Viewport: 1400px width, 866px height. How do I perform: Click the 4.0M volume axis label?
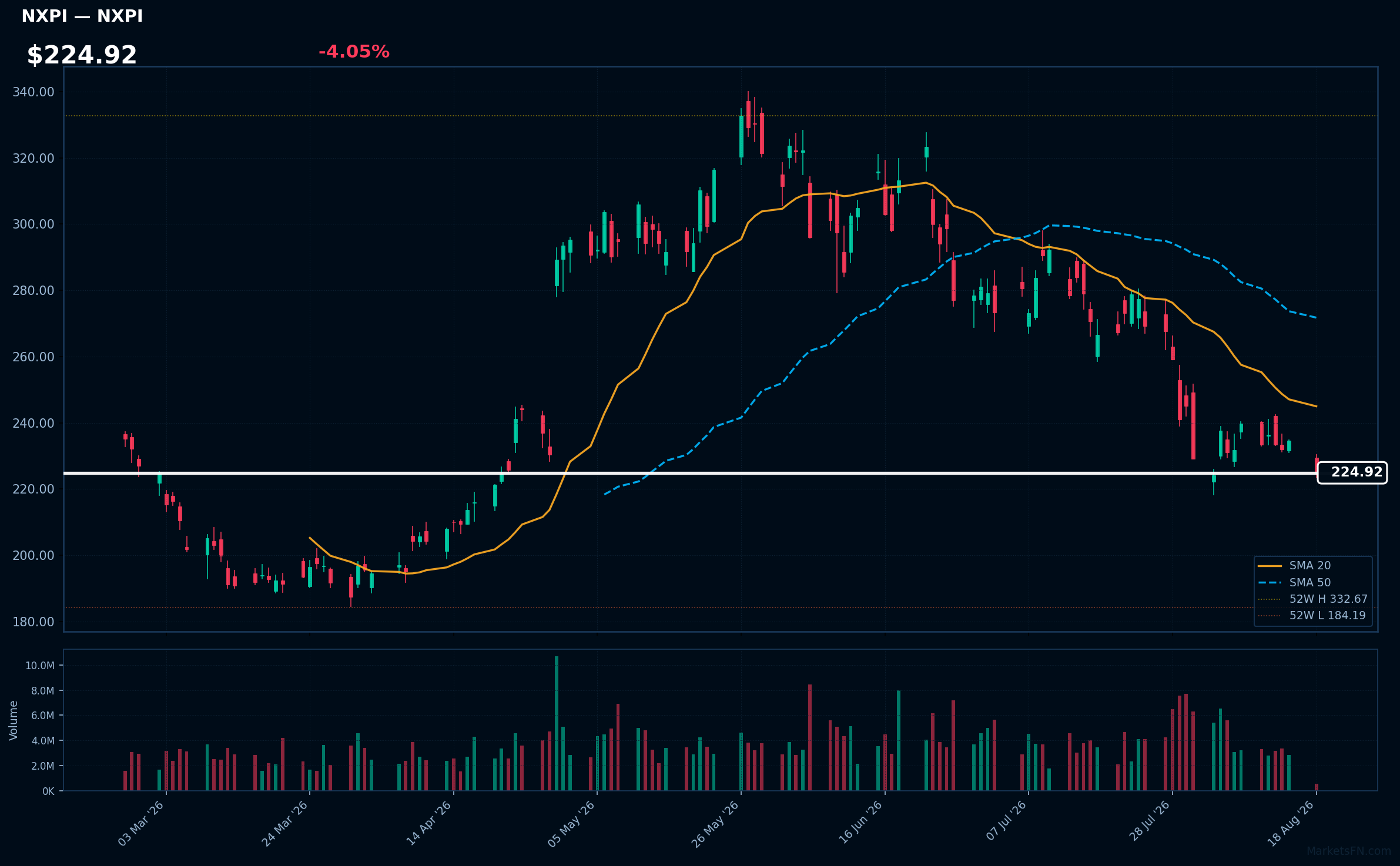click(43, 741)
